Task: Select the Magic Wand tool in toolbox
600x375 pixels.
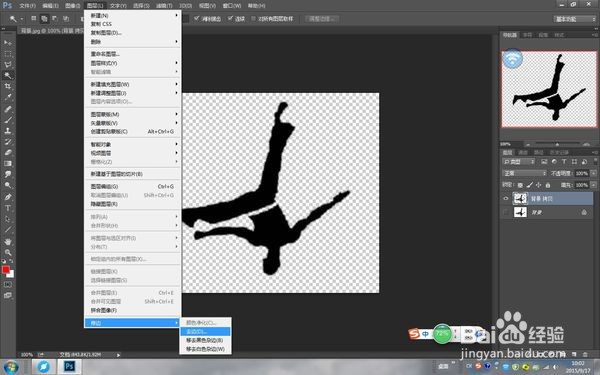Action: click(8, 75)
